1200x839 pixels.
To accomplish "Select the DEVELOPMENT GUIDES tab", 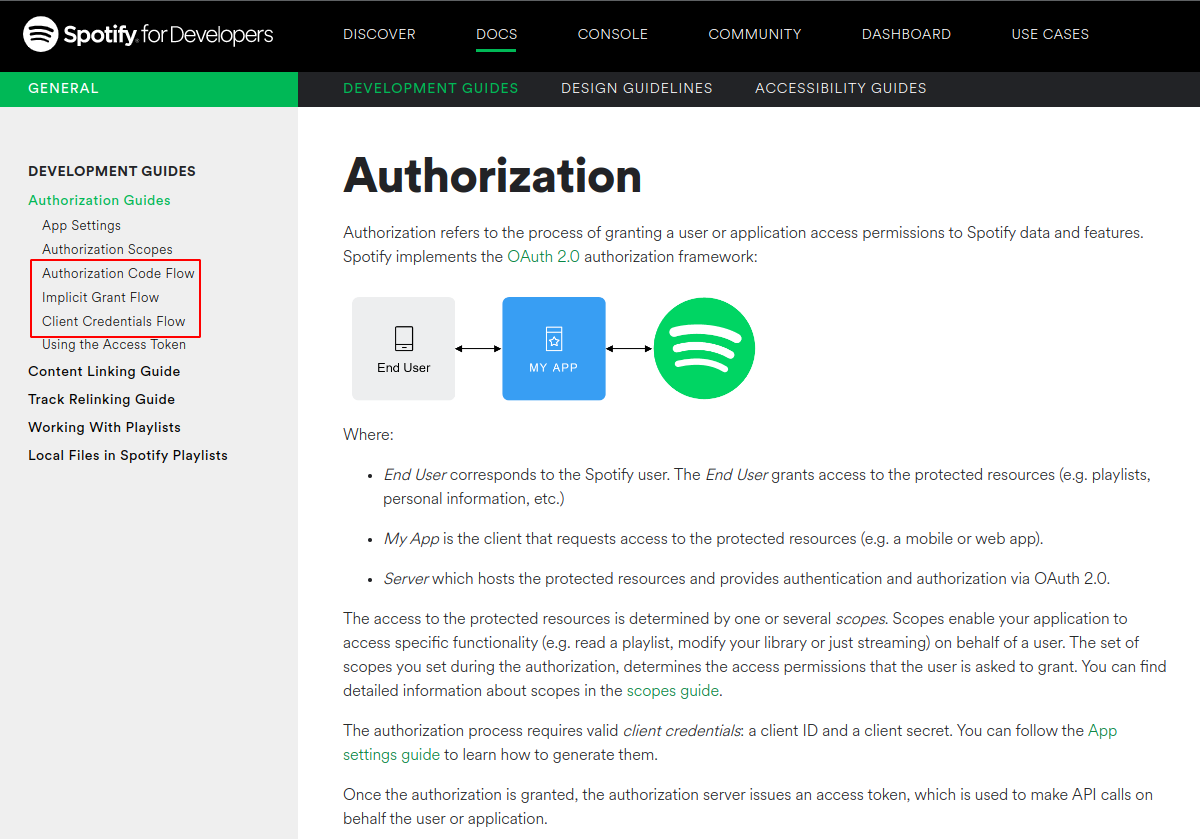I will 431,88.
